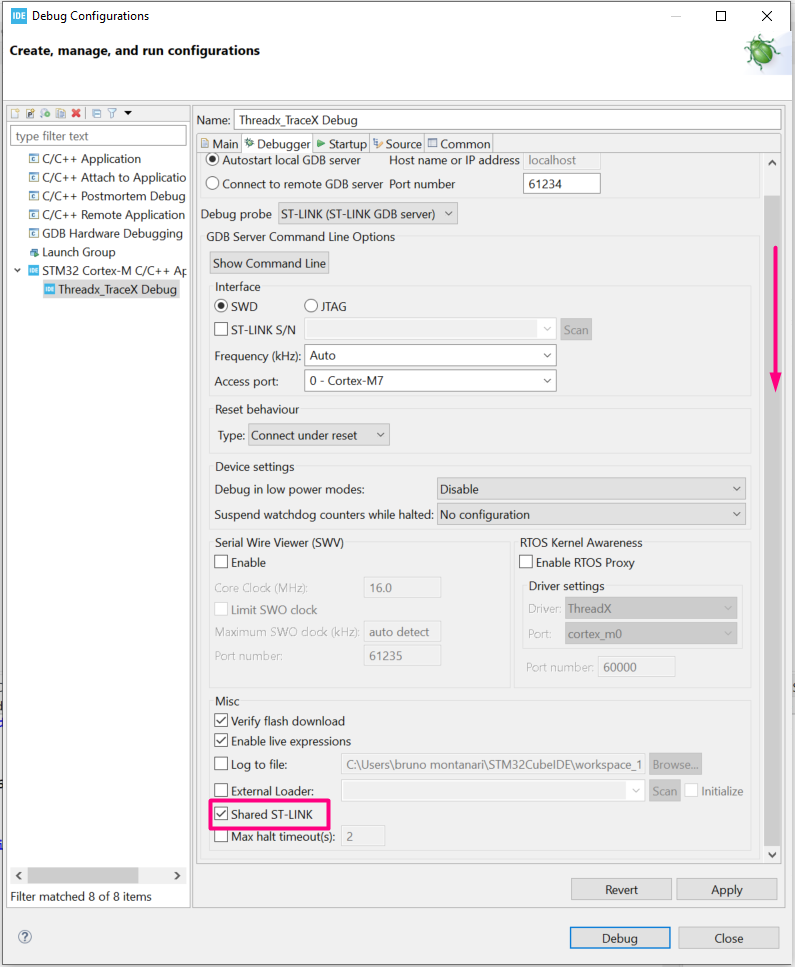The width and height of the screenshot is (795, 967).
Task: Click the GDB Hardware Debugging icon in the tree
Action: pos(34,233)
